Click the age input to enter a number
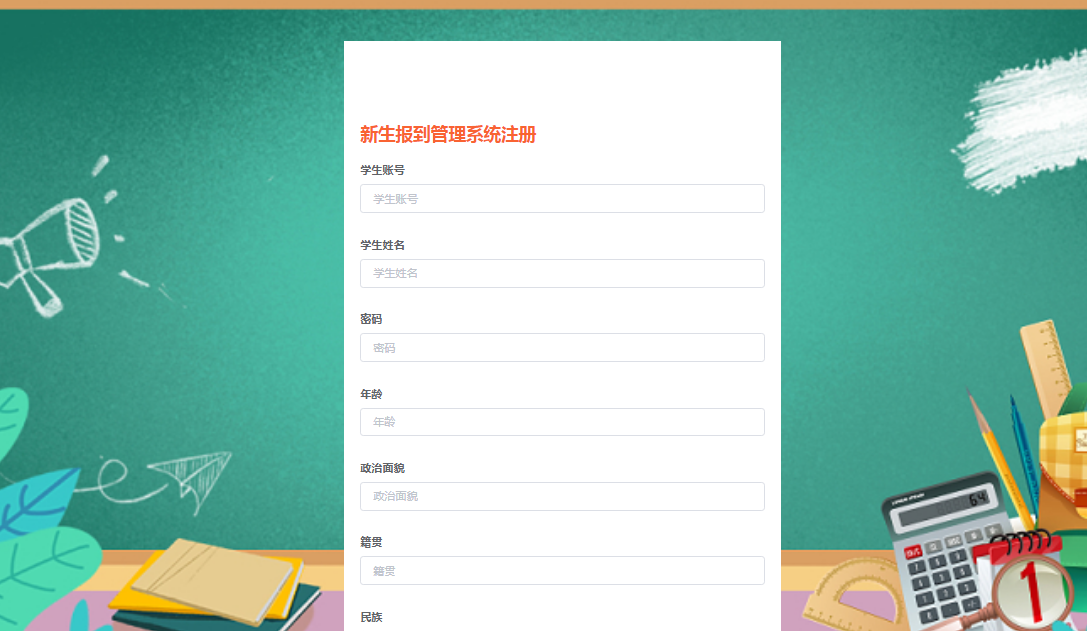The width and height of the screenshot is (1087, 631). click(x=560, y=421)
